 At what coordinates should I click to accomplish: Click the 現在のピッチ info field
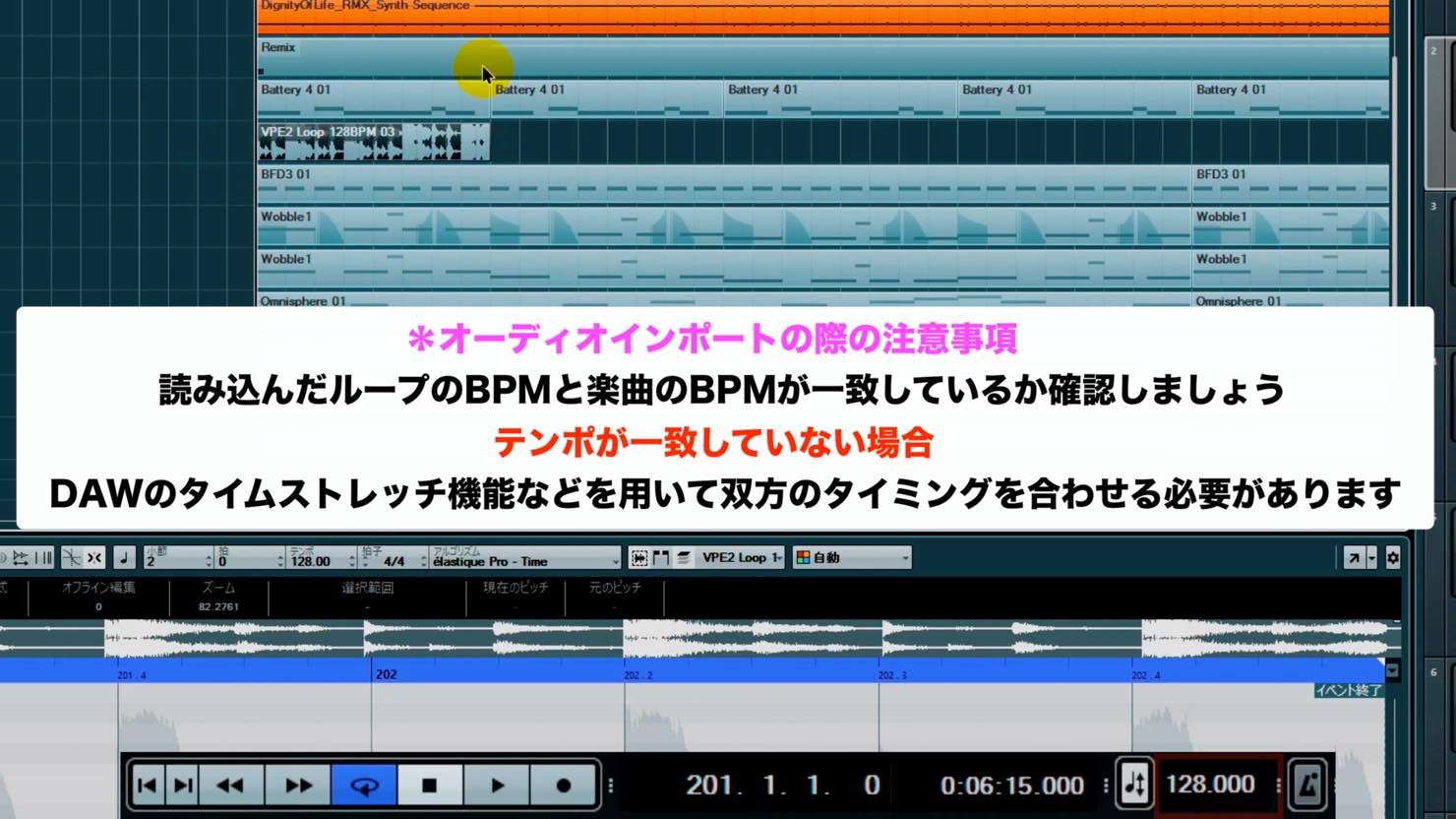(516, 597)
